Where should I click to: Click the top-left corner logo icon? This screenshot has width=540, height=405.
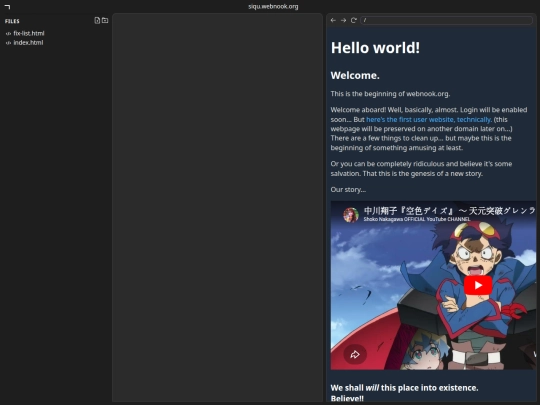pyautogui.click(x=7, y=7)
